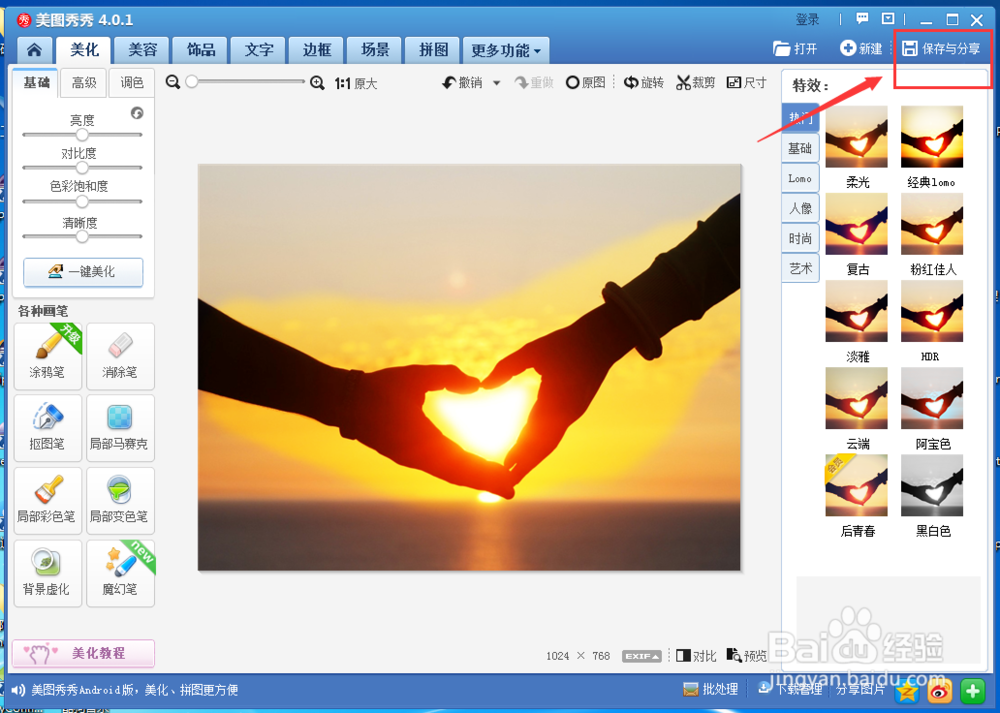This screenshot has width=1000, height=713.
Task: Select the 局部变色笔 tool
Action: [x=120, y=501]
